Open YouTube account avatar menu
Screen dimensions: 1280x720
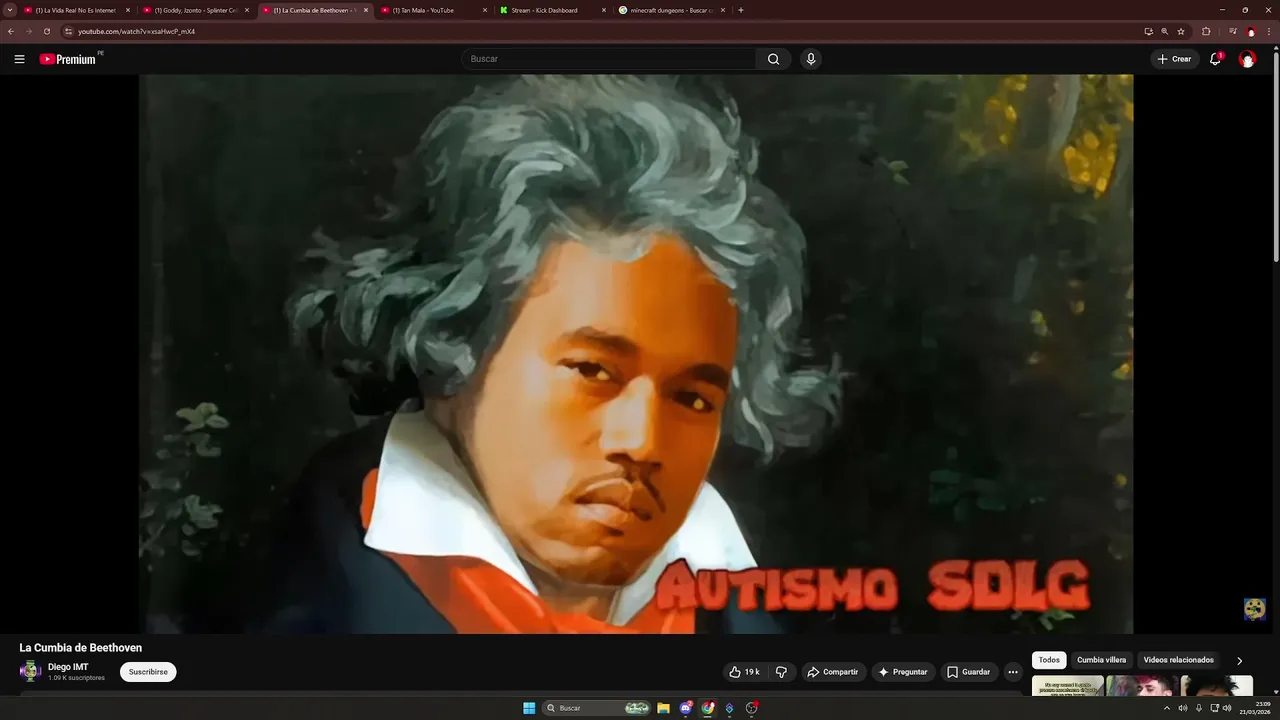[1247, 59]
